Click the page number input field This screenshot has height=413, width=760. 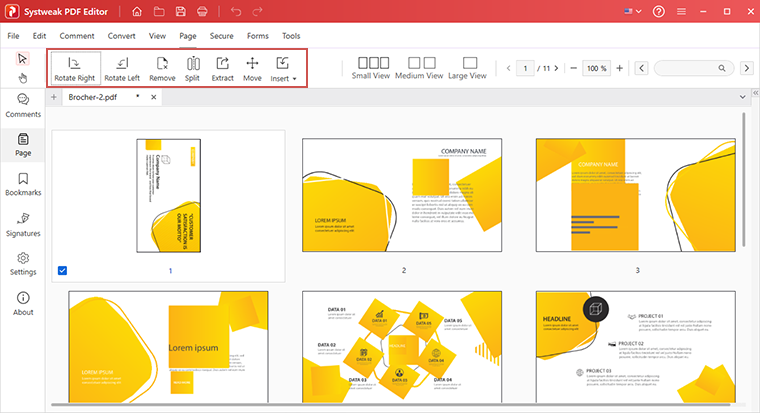525,68
